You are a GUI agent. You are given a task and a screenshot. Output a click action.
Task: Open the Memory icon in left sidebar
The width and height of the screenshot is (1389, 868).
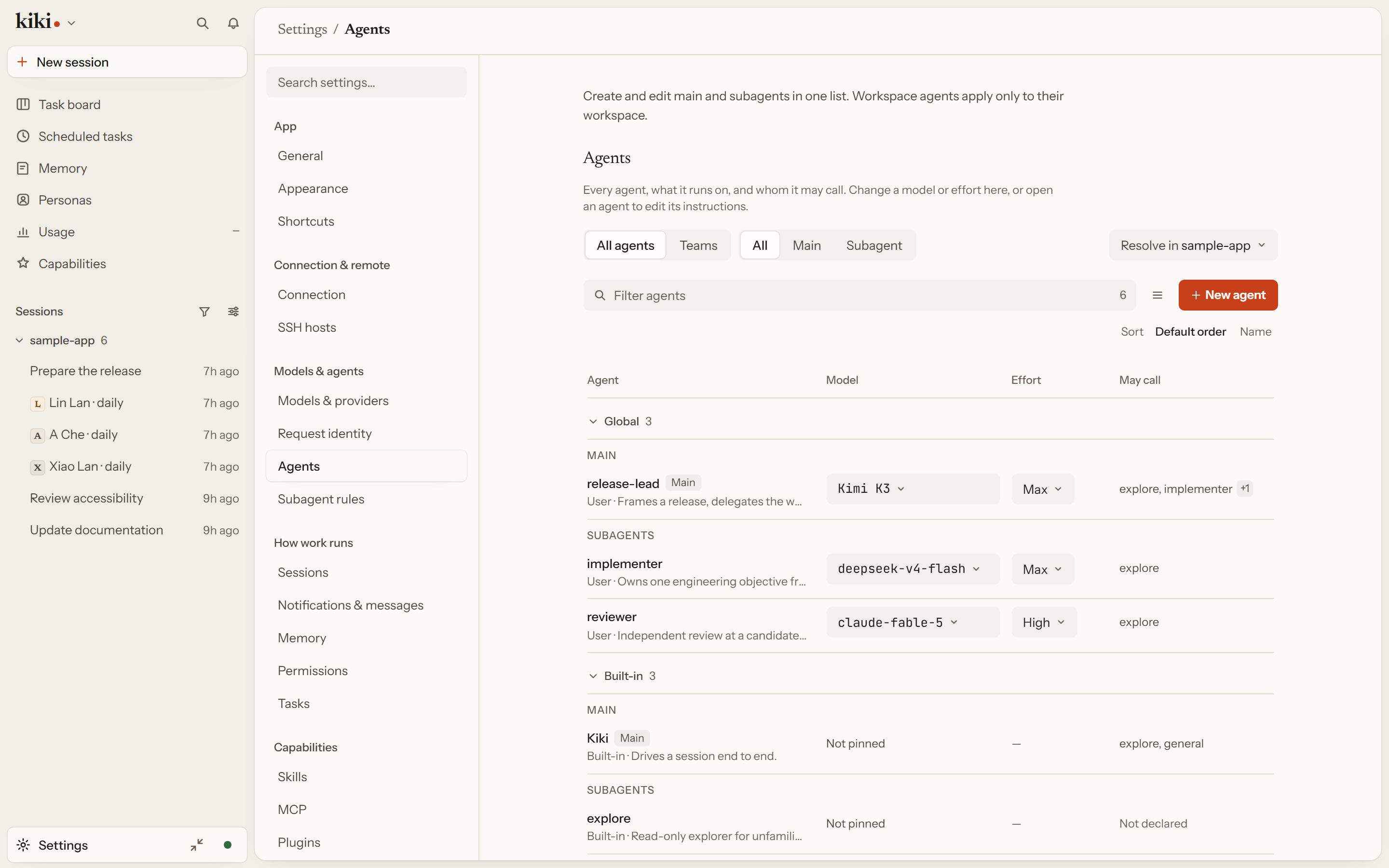click(23, 168)
